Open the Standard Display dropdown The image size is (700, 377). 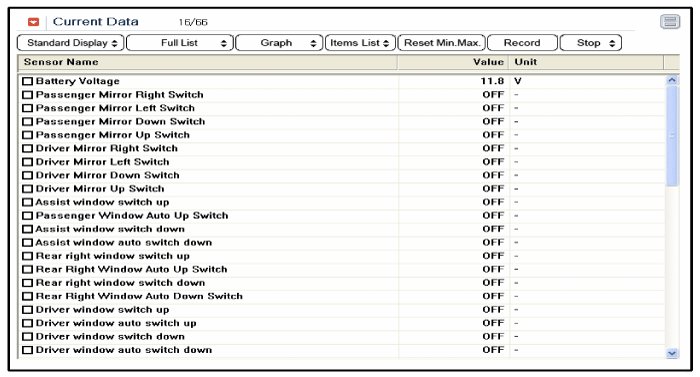coord(71,43)
